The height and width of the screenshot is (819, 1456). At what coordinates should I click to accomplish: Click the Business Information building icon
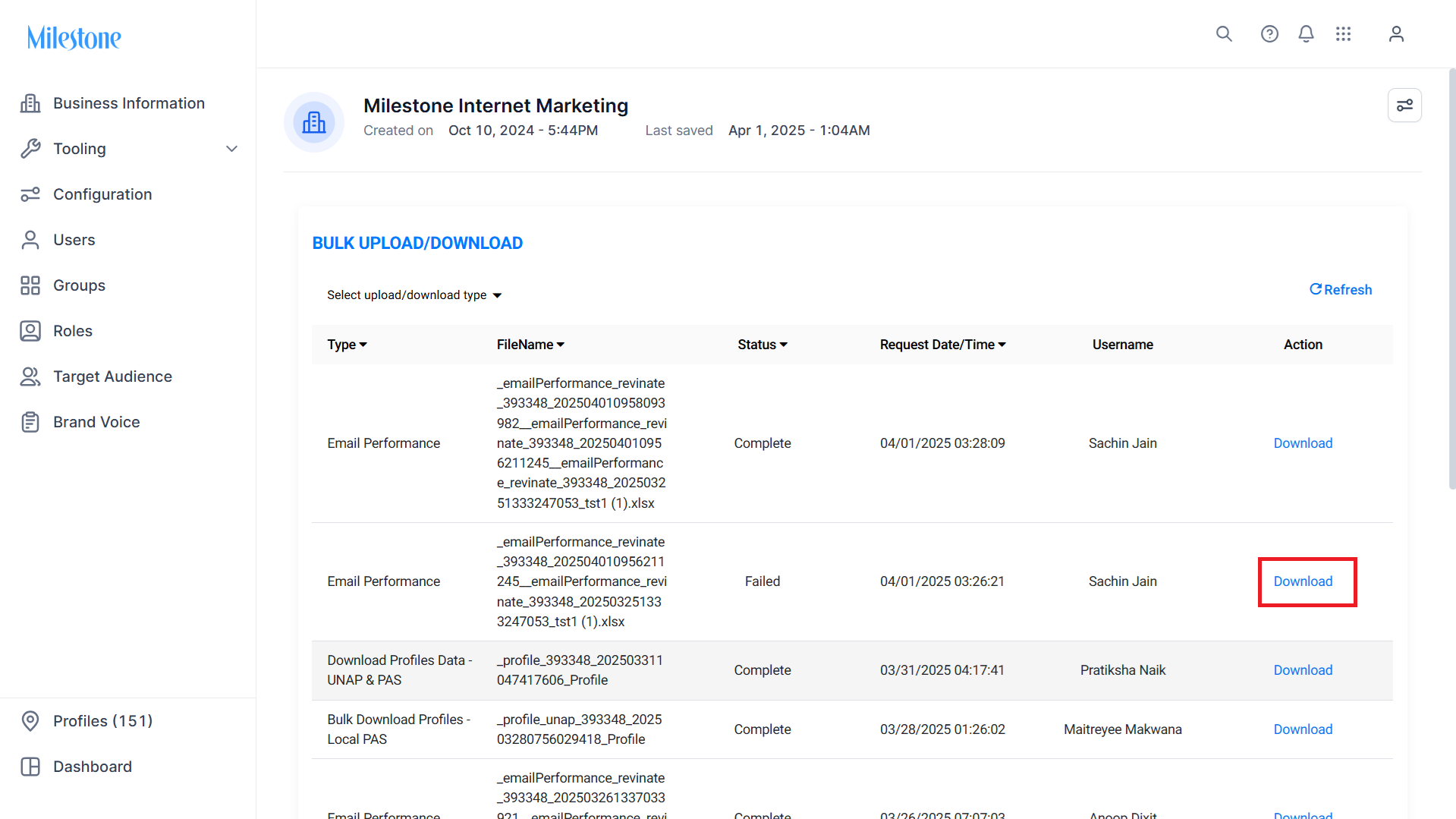click(x=30, y=103)
